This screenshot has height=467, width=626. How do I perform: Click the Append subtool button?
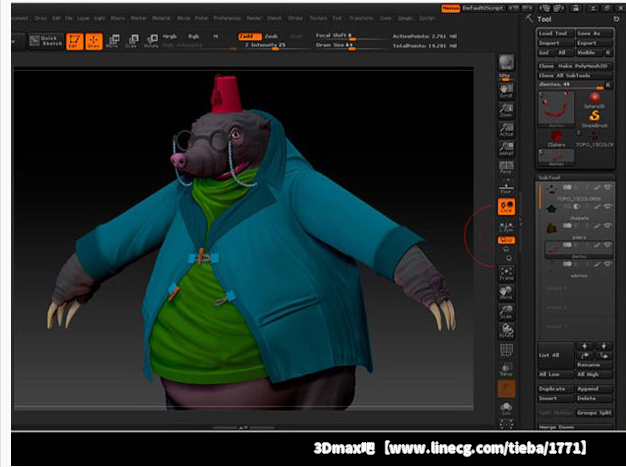[x=594, y=389]
